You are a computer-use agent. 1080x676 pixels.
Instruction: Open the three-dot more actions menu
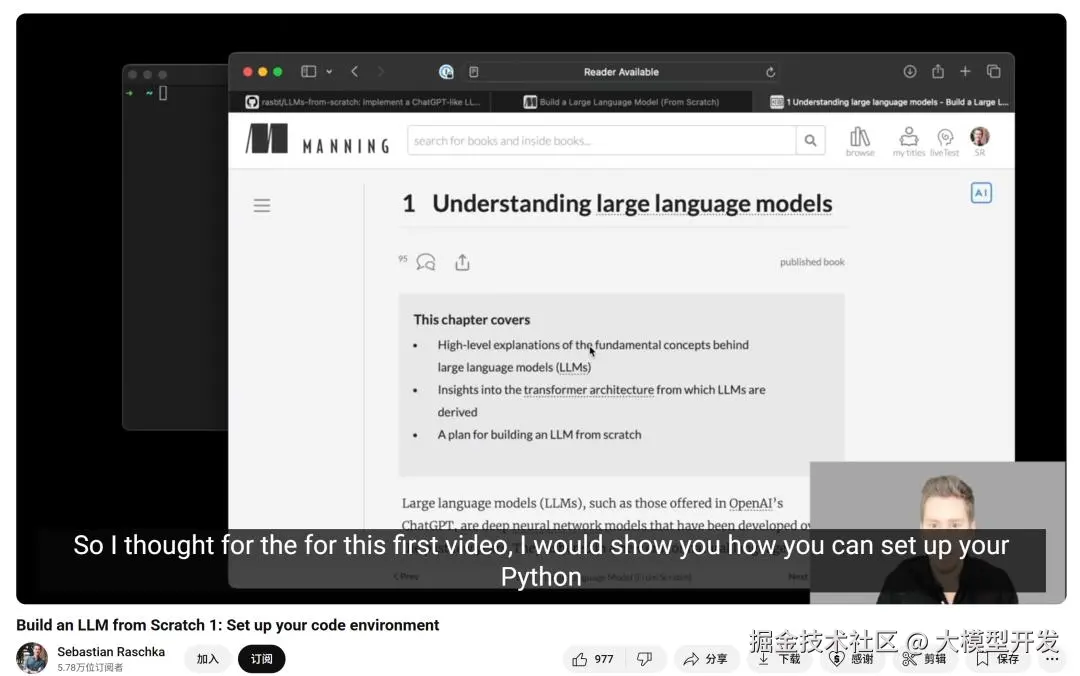[x=1052, y=659]
